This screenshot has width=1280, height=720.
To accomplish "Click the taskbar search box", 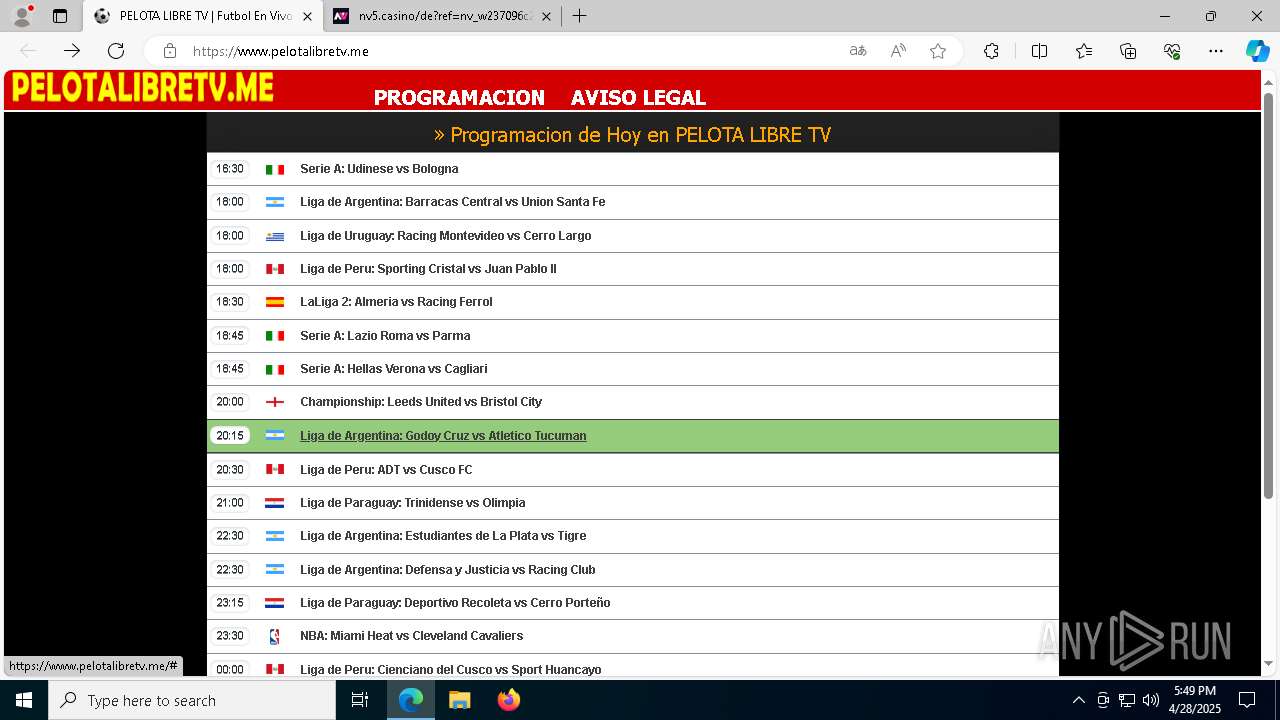I will pos(192,700).
